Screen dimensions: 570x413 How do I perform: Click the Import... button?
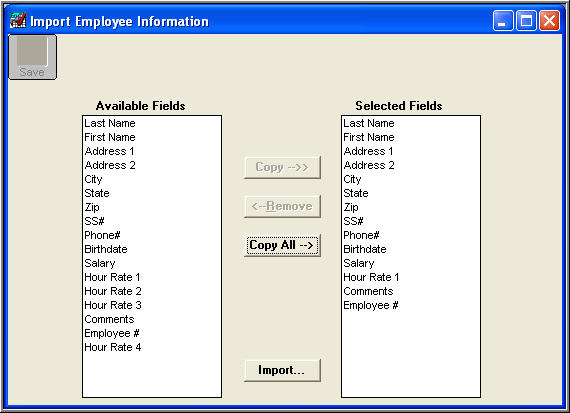[282, 370]
